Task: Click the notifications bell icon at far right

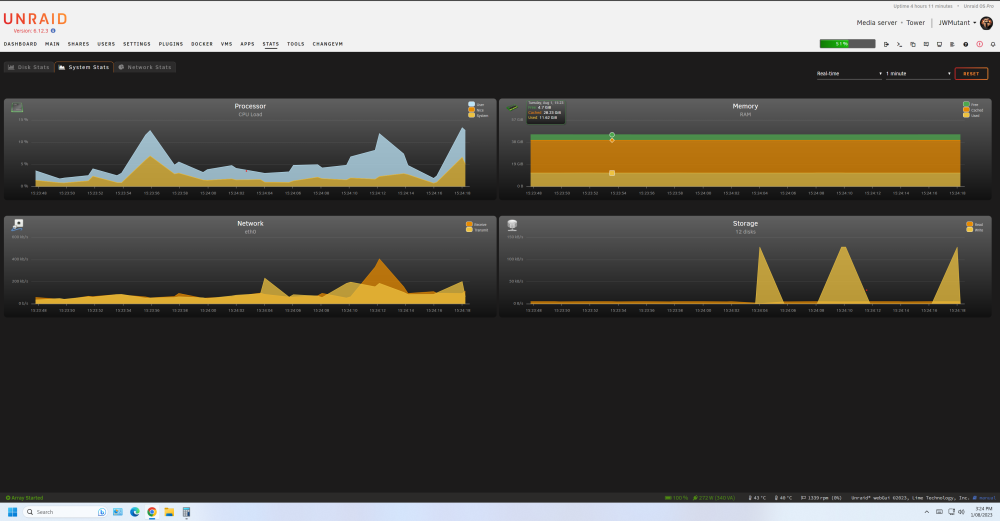Action: 993,44
